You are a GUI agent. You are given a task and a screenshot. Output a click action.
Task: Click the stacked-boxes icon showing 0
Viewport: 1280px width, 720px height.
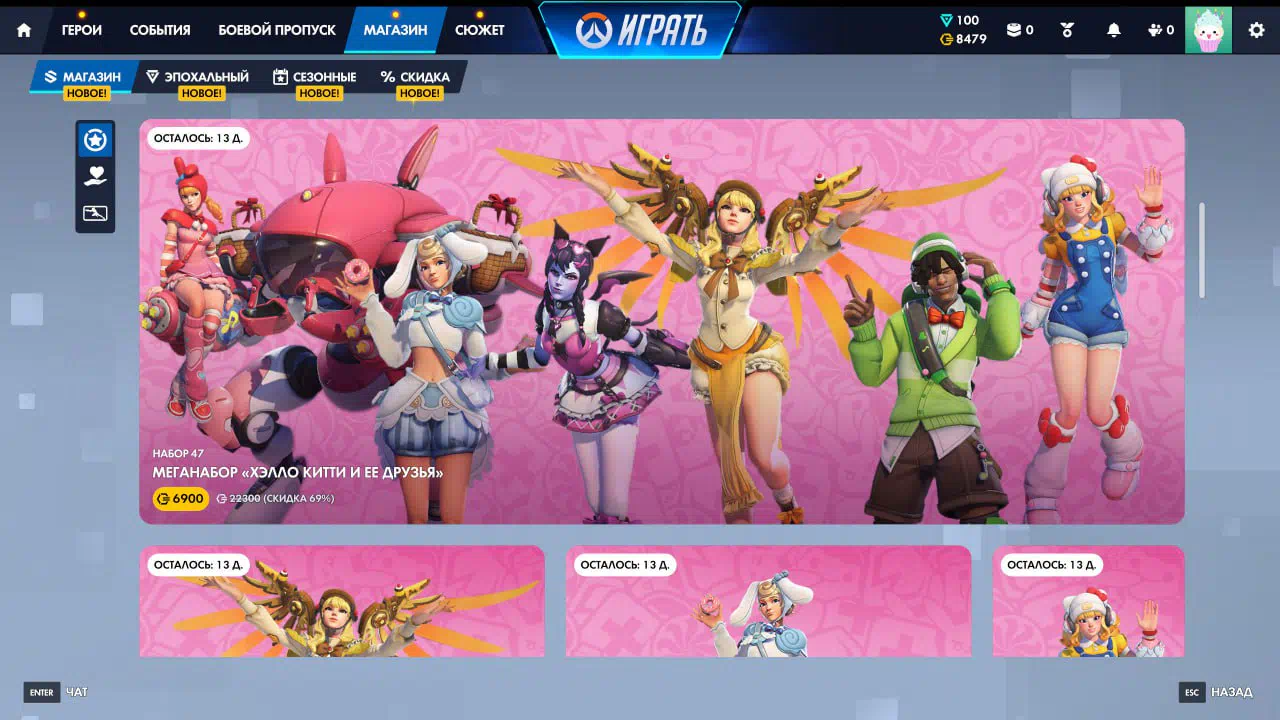pyautogui.click(x=1019, y=30)
